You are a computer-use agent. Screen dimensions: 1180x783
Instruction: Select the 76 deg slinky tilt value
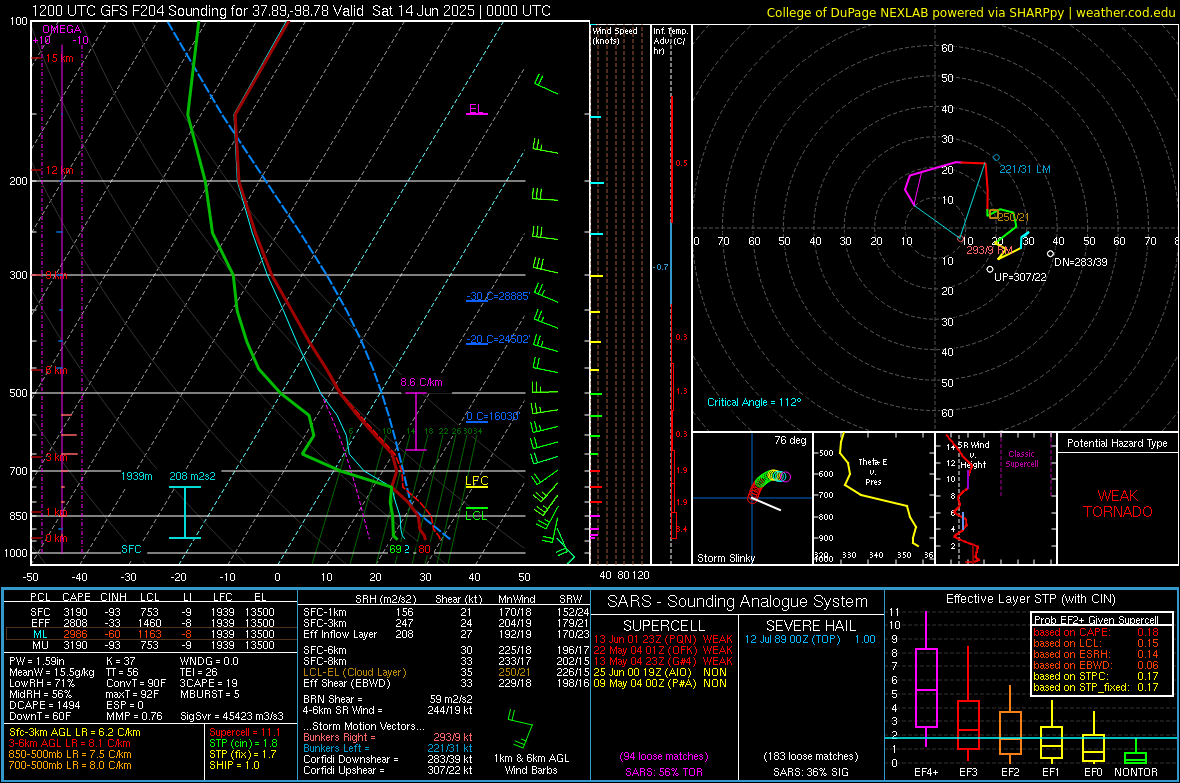790,440
